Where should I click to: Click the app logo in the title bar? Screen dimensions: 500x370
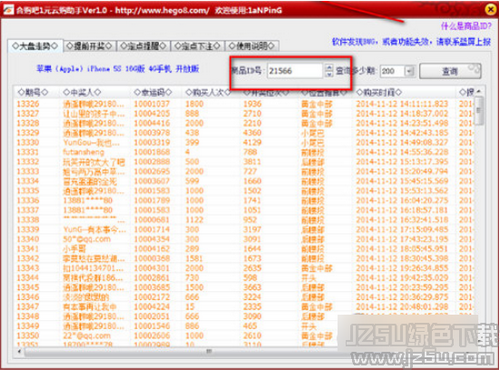[x=9, y=10]
